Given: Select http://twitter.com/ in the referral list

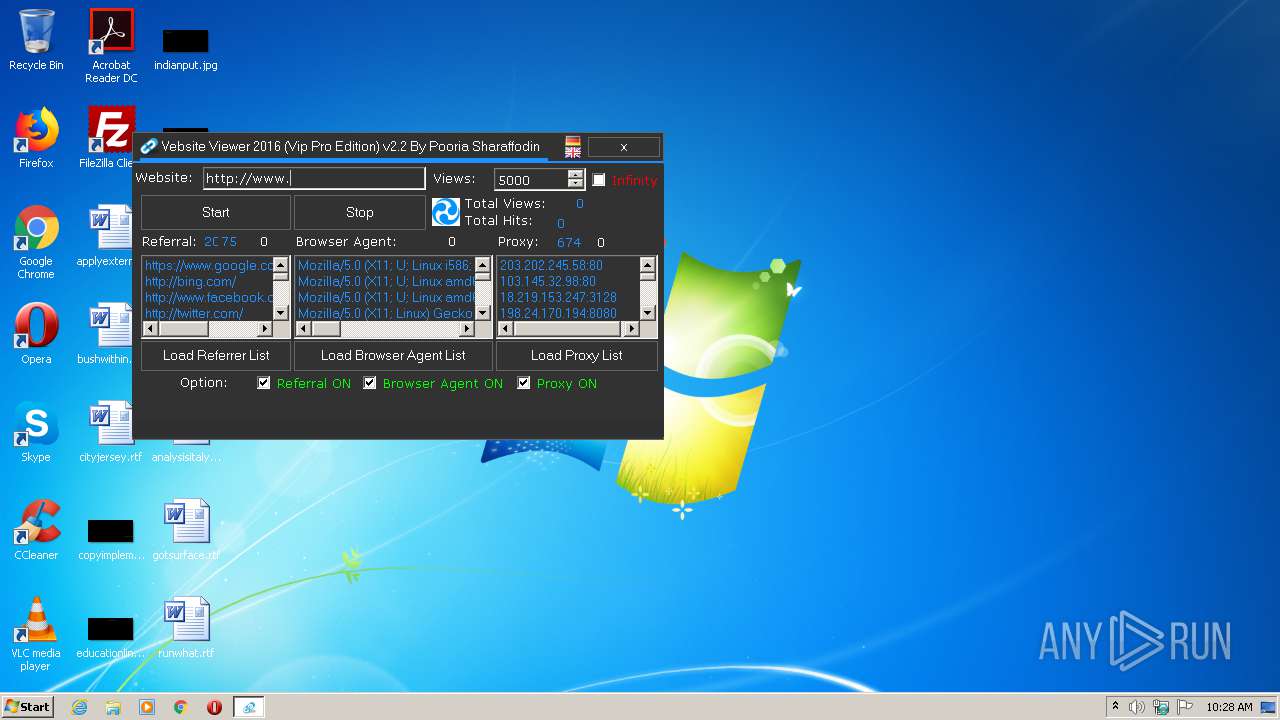Looking at the screenshot, I should click(x=194, y=314).
